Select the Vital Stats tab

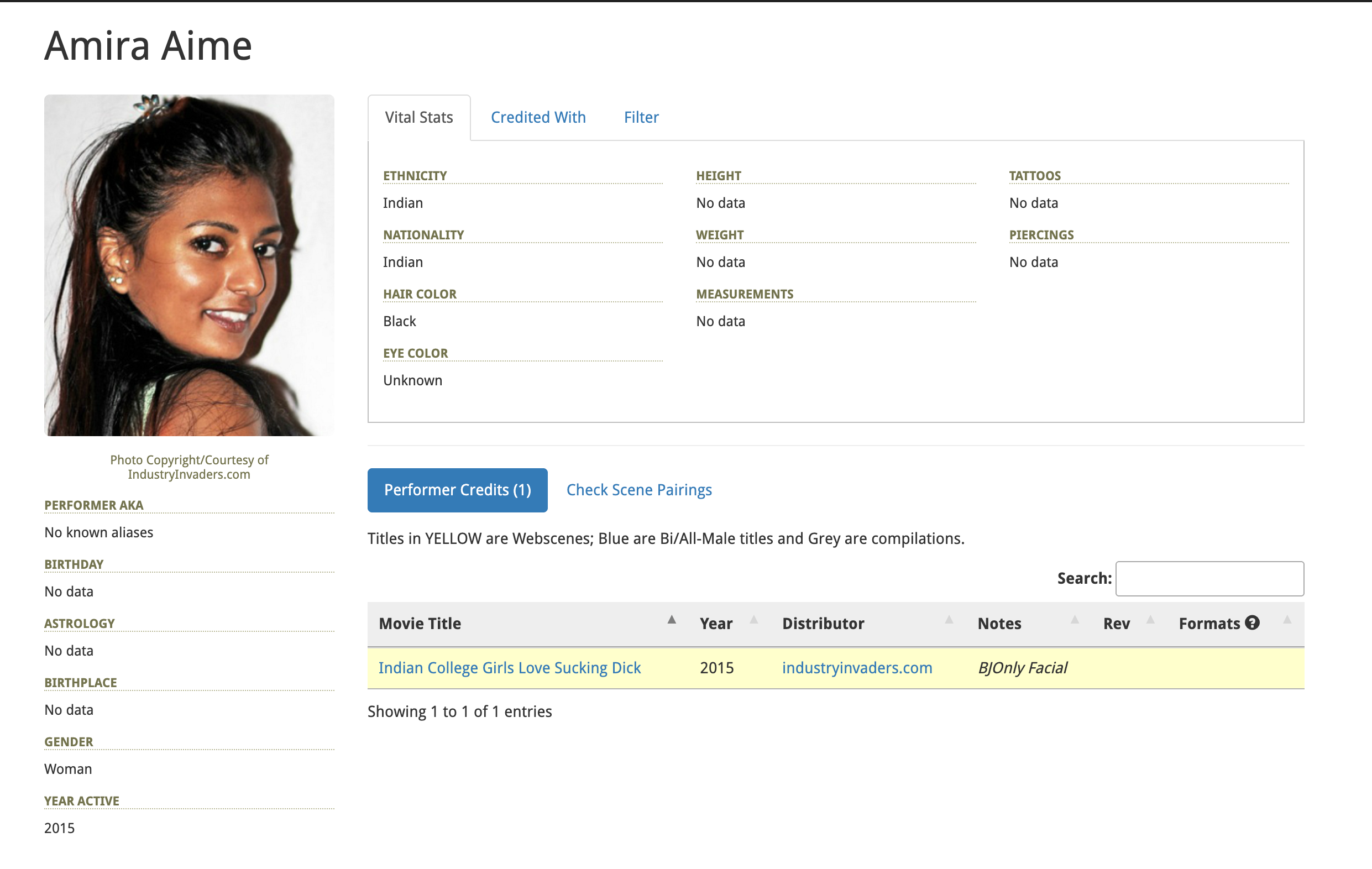click(x=419, y=117)
